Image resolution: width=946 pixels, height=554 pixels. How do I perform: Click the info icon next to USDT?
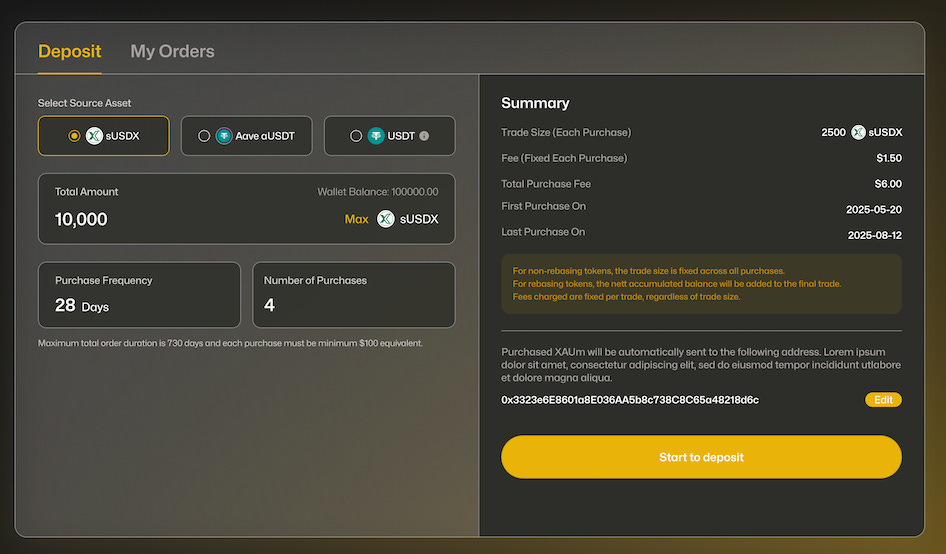(424, 136)
